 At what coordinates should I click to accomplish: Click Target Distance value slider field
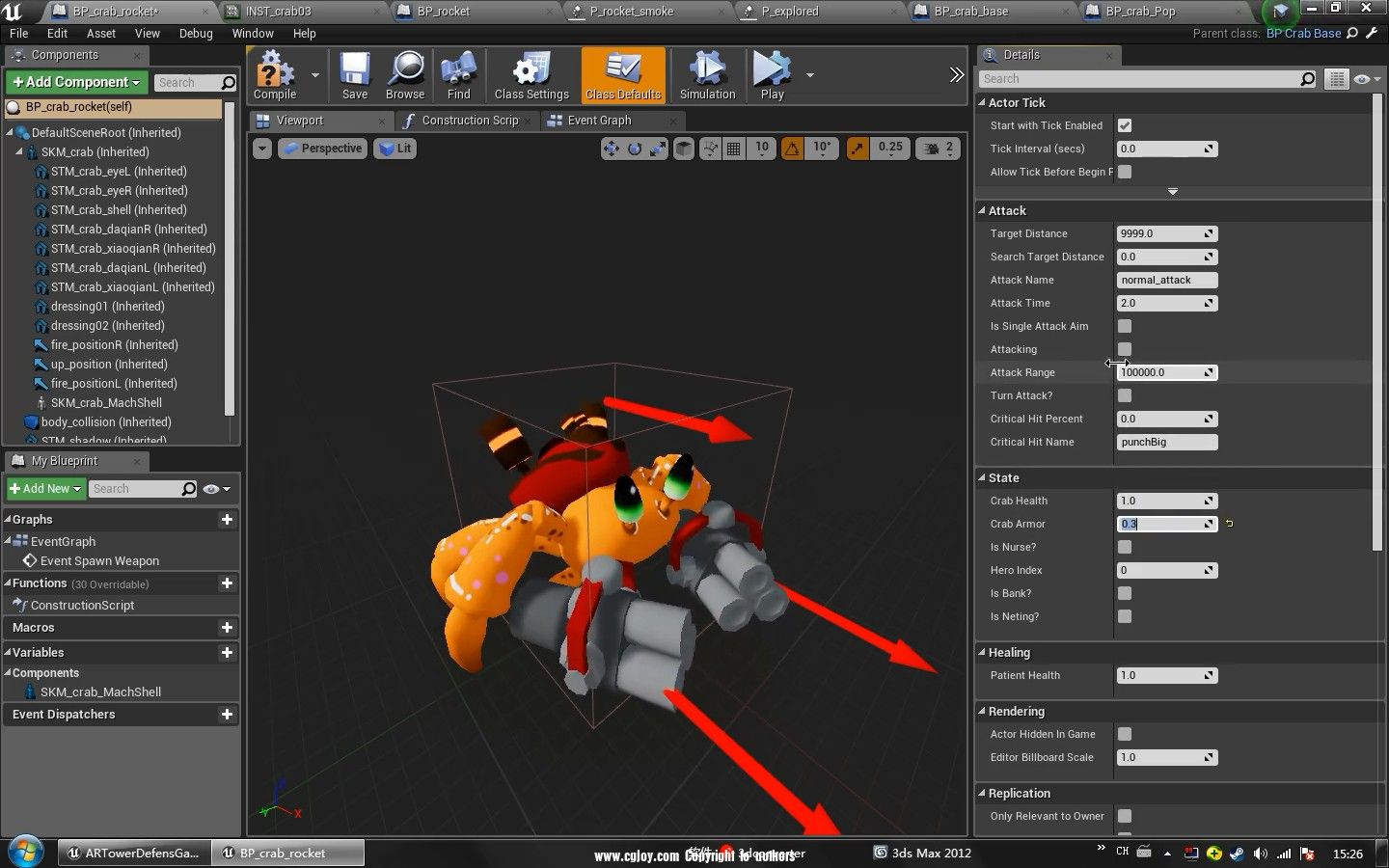1166,233
